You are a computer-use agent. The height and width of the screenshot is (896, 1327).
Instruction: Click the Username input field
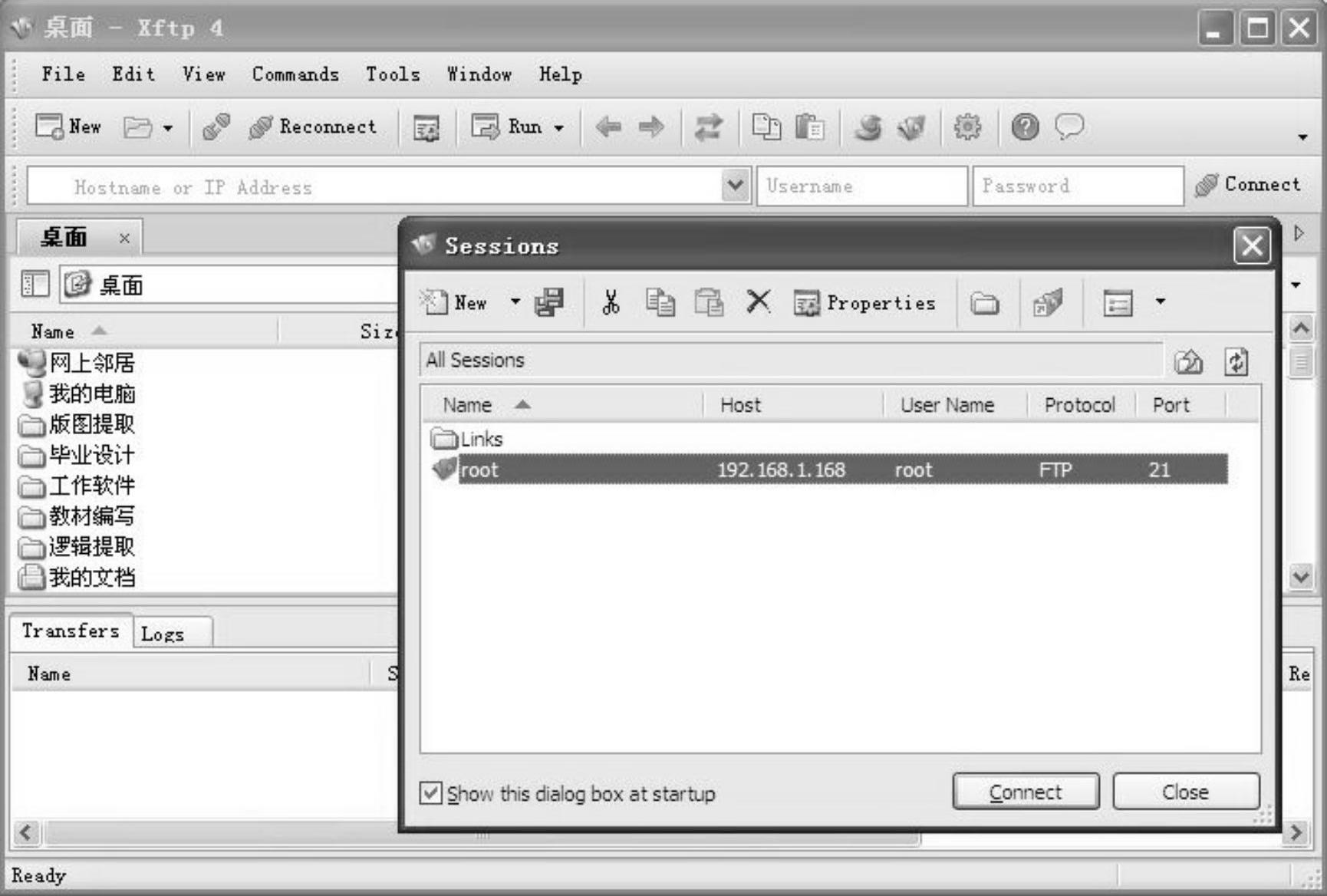tap(862, 186)
